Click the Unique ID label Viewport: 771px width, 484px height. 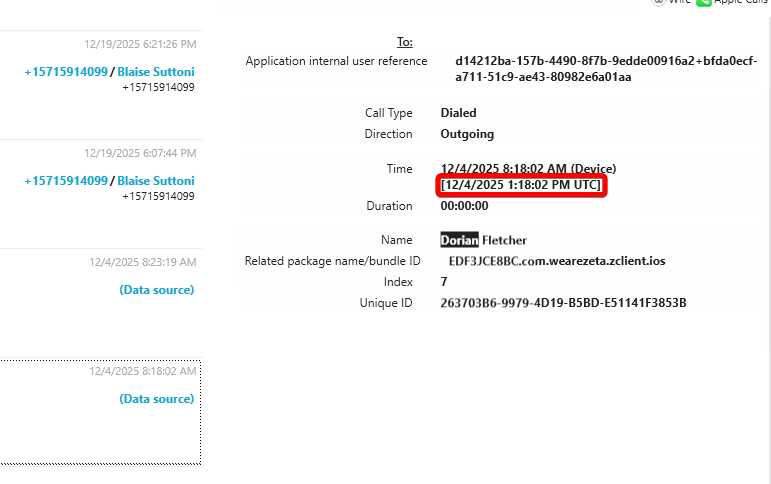[386, 303]
